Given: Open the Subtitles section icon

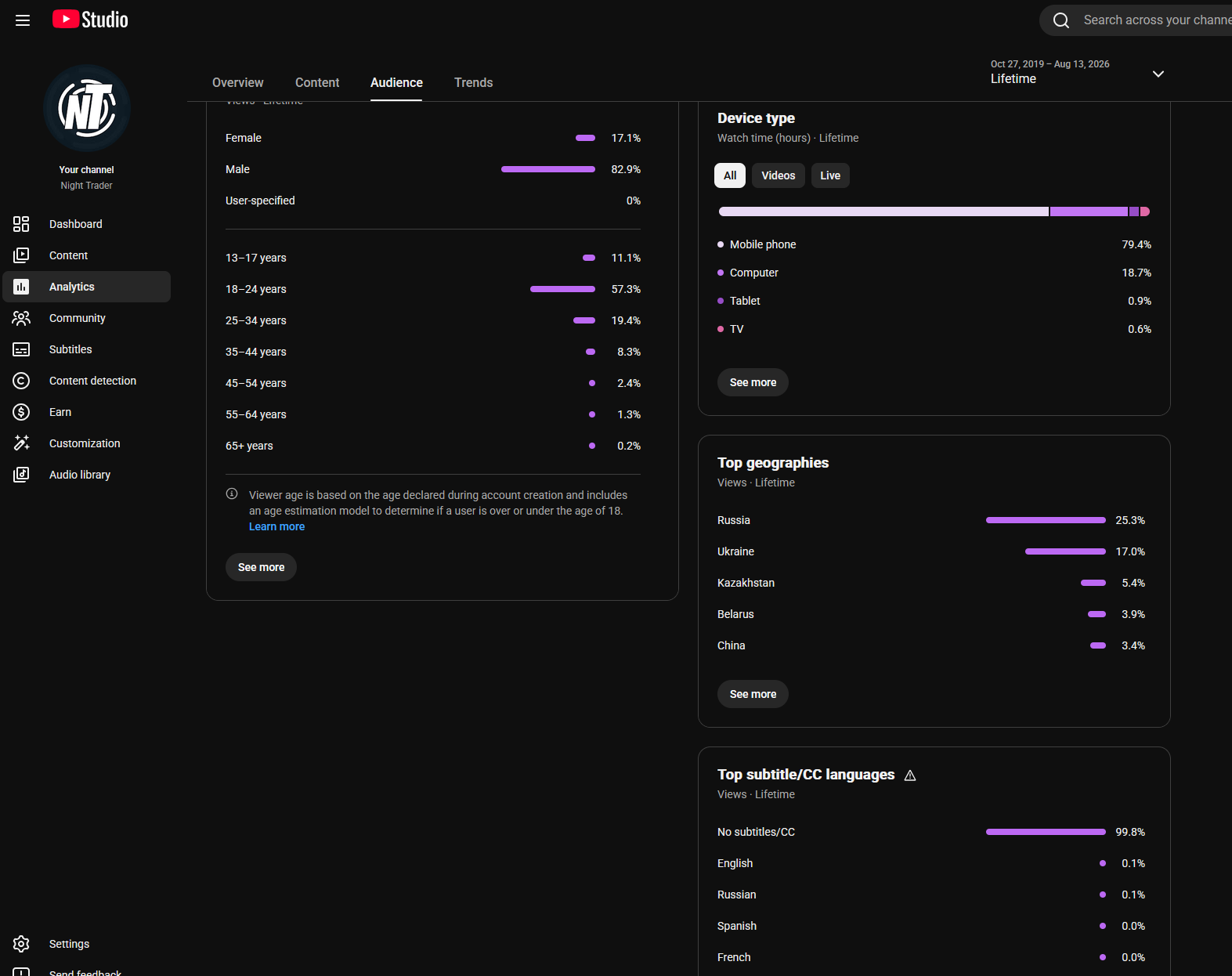Looking at the screenshot, I should point(21,349).
